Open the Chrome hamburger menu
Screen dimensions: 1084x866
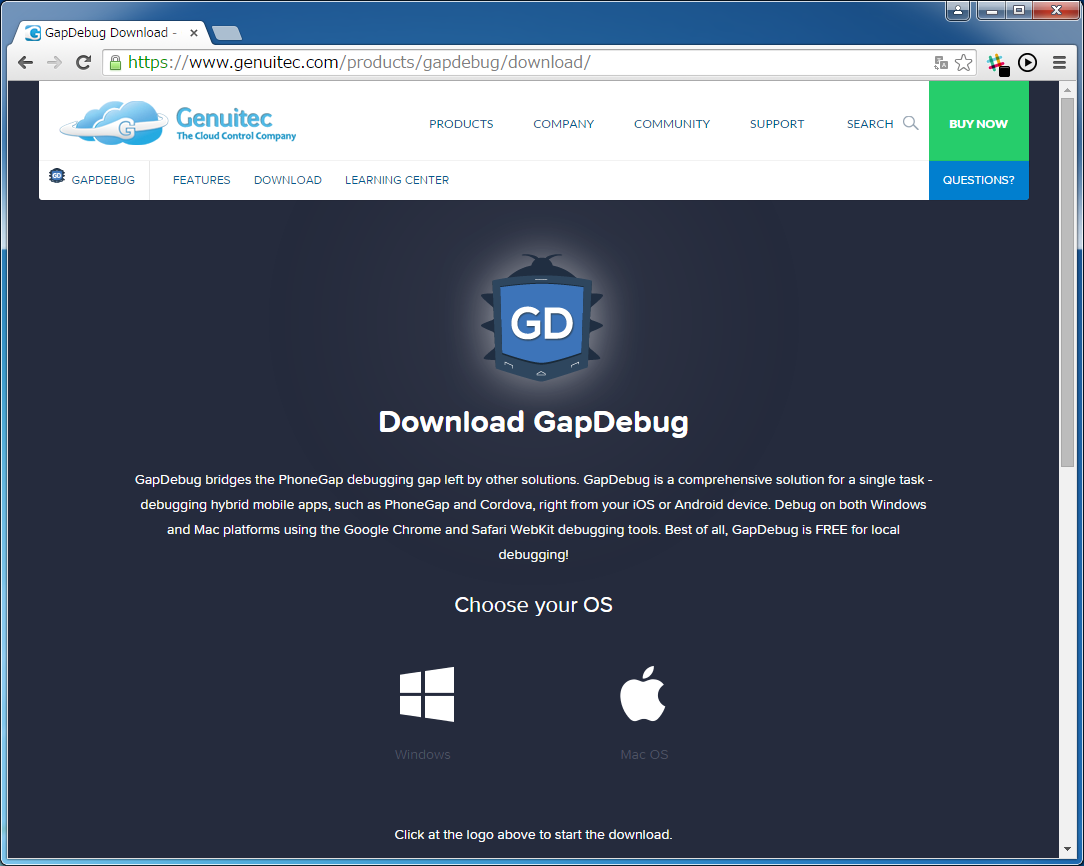coord(1059,63)
